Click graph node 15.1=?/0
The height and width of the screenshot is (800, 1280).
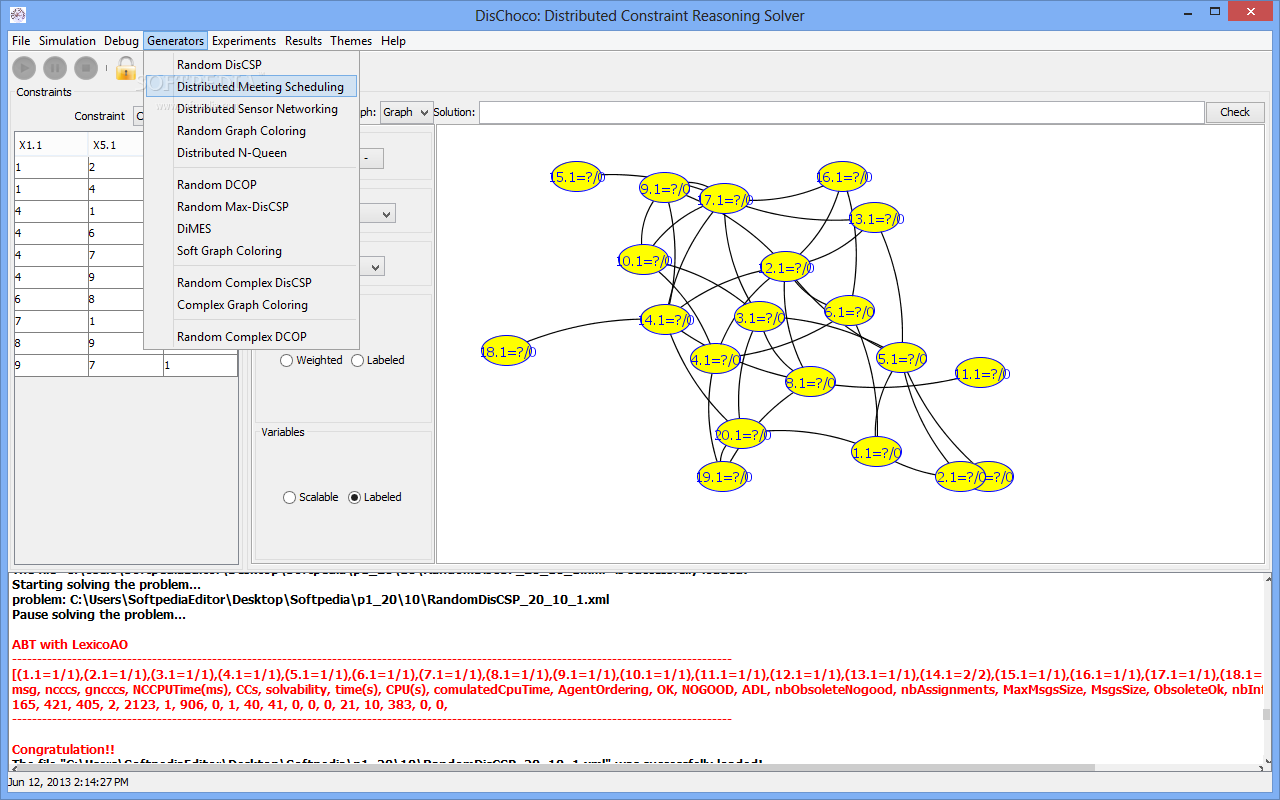tap(577, 177)
